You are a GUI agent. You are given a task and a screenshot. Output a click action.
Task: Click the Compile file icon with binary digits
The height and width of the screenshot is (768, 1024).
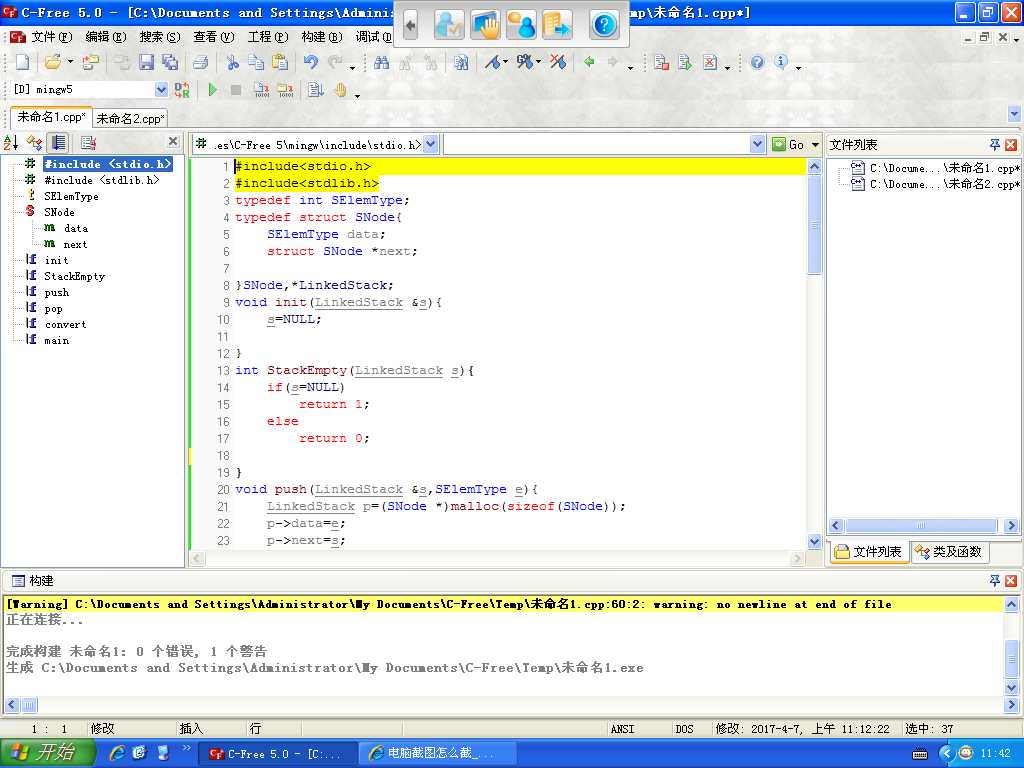pyautogui.click(x=261, y=90)
